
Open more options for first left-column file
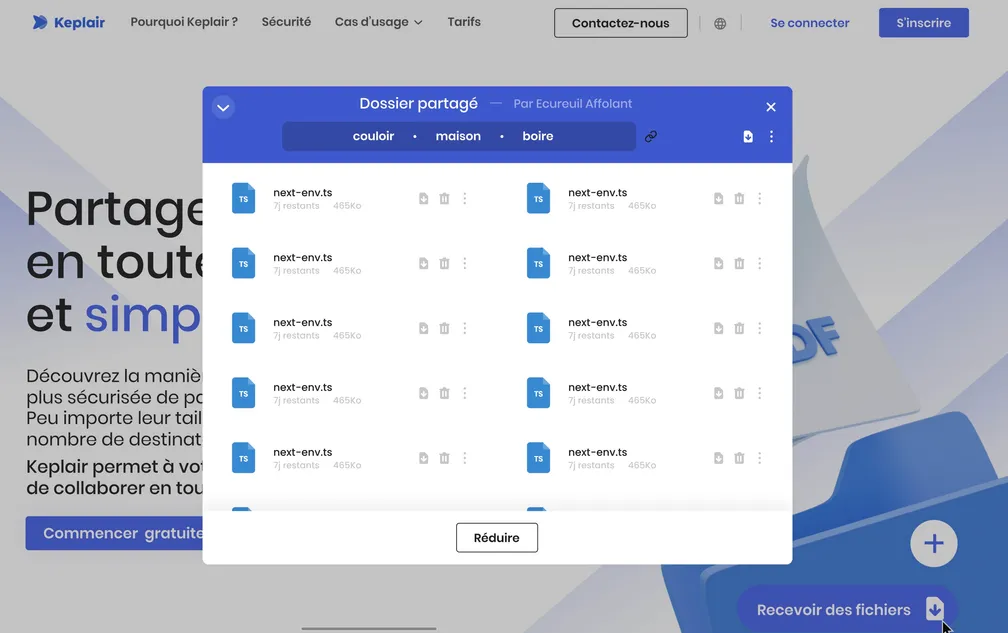464,199
